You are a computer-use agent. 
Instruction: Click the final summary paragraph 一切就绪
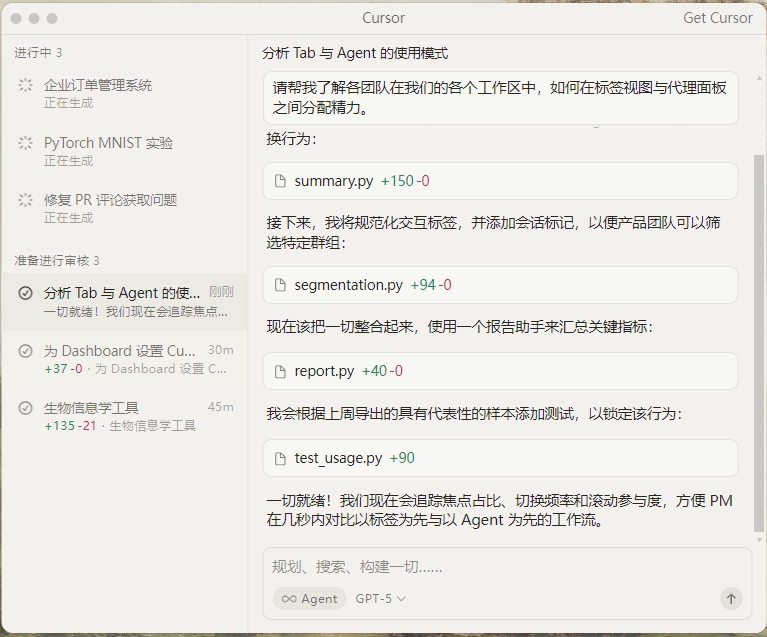pos(499,510)
